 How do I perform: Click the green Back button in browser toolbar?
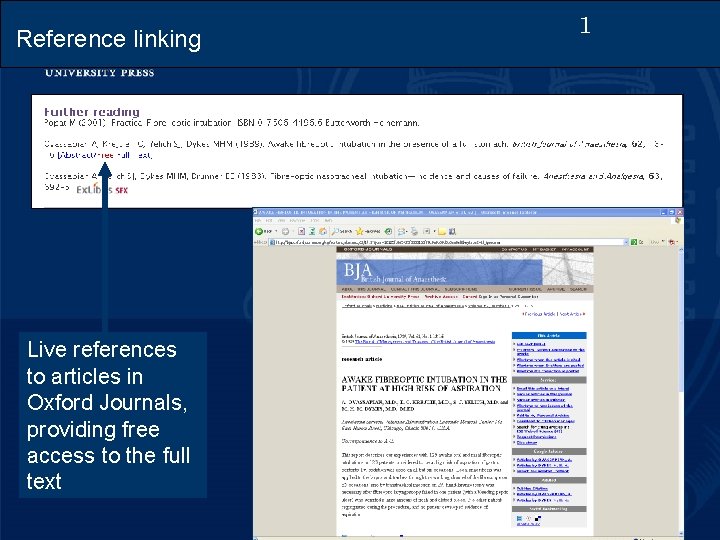tap(264, 231)
